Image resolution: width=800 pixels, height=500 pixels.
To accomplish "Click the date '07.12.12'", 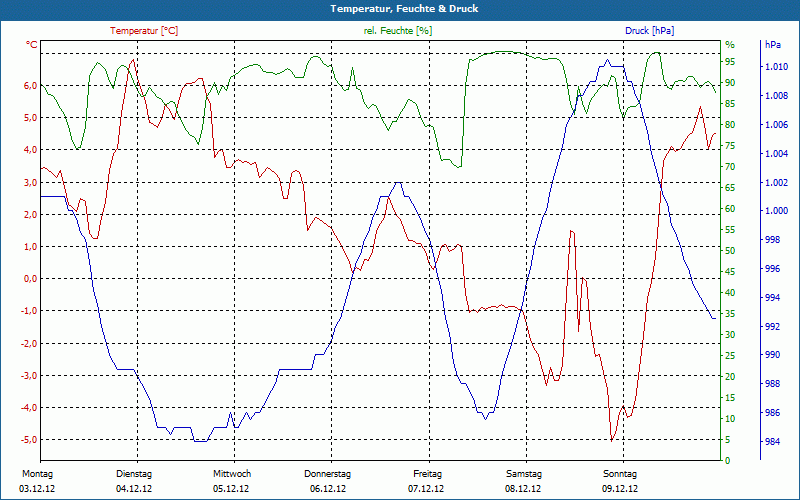I will [x=426, y=489].
